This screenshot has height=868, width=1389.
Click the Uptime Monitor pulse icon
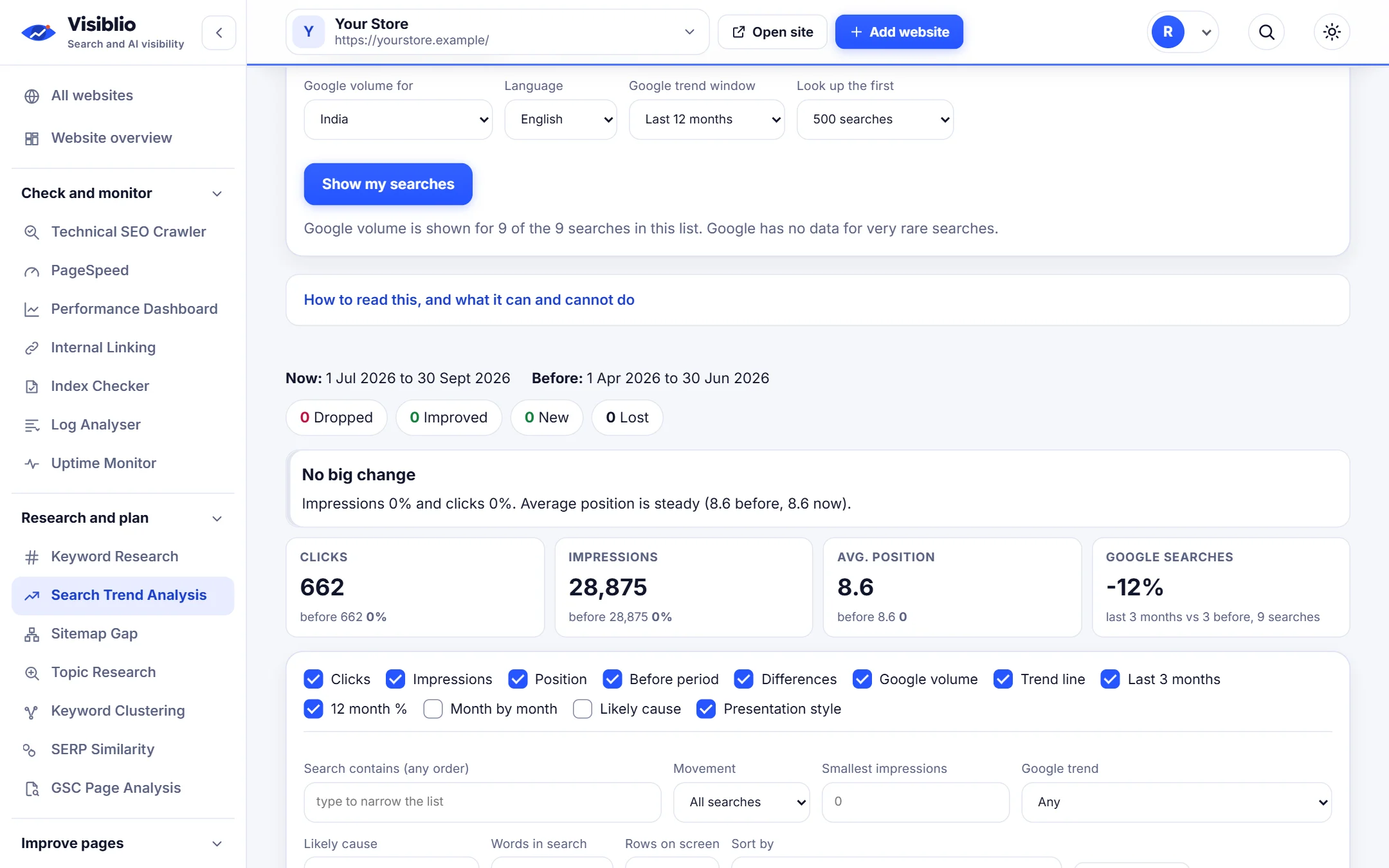[x=32, y=464]
